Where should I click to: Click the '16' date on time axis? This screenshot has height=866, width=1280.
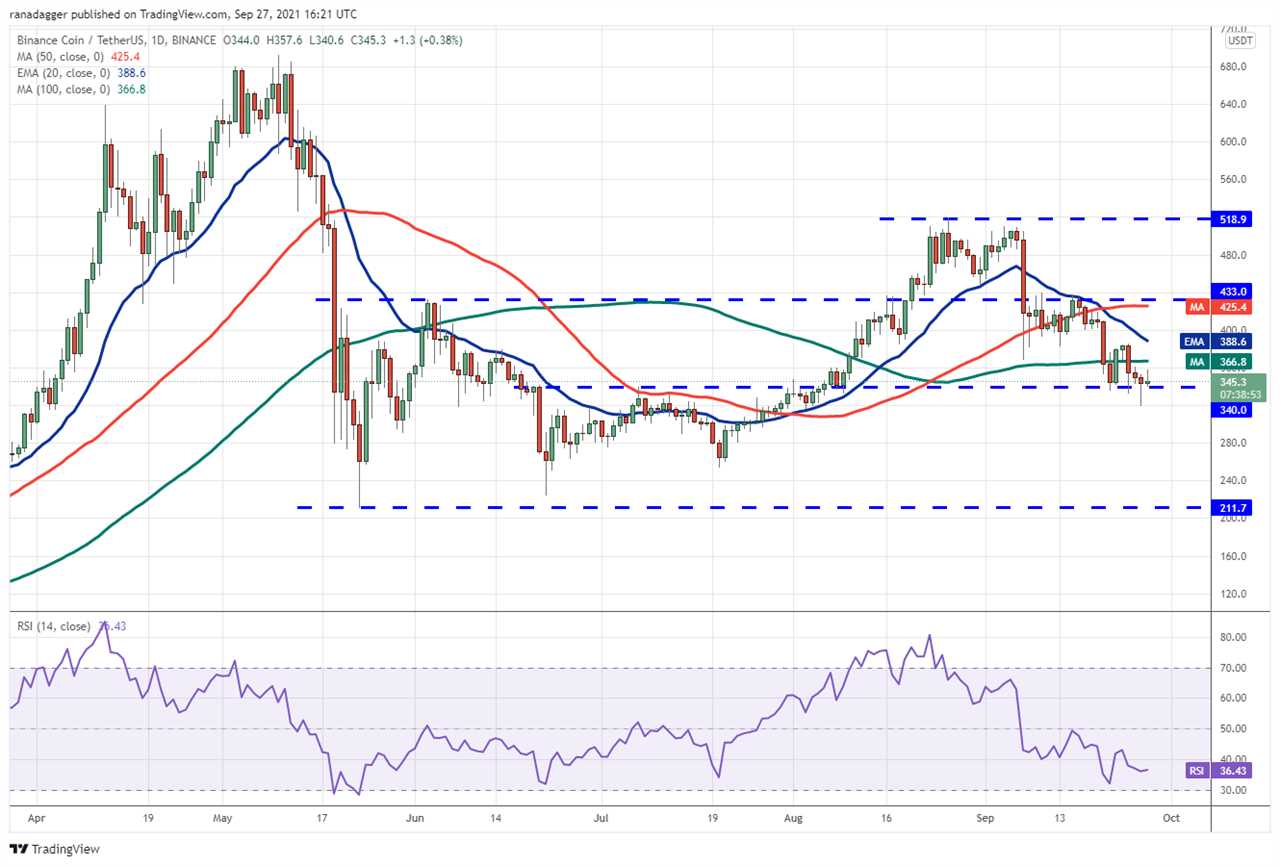pyautogui.click(x=886, y=817)
